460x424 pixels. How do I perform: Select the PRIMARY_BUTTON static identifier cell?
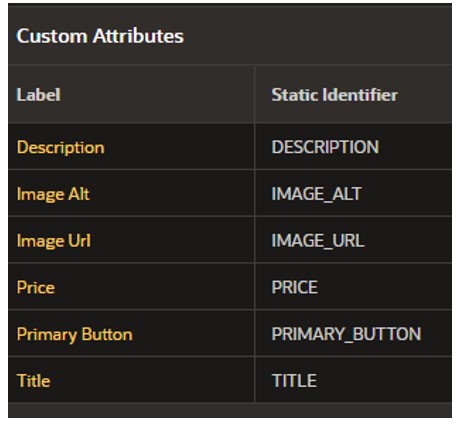pos(353,333)
